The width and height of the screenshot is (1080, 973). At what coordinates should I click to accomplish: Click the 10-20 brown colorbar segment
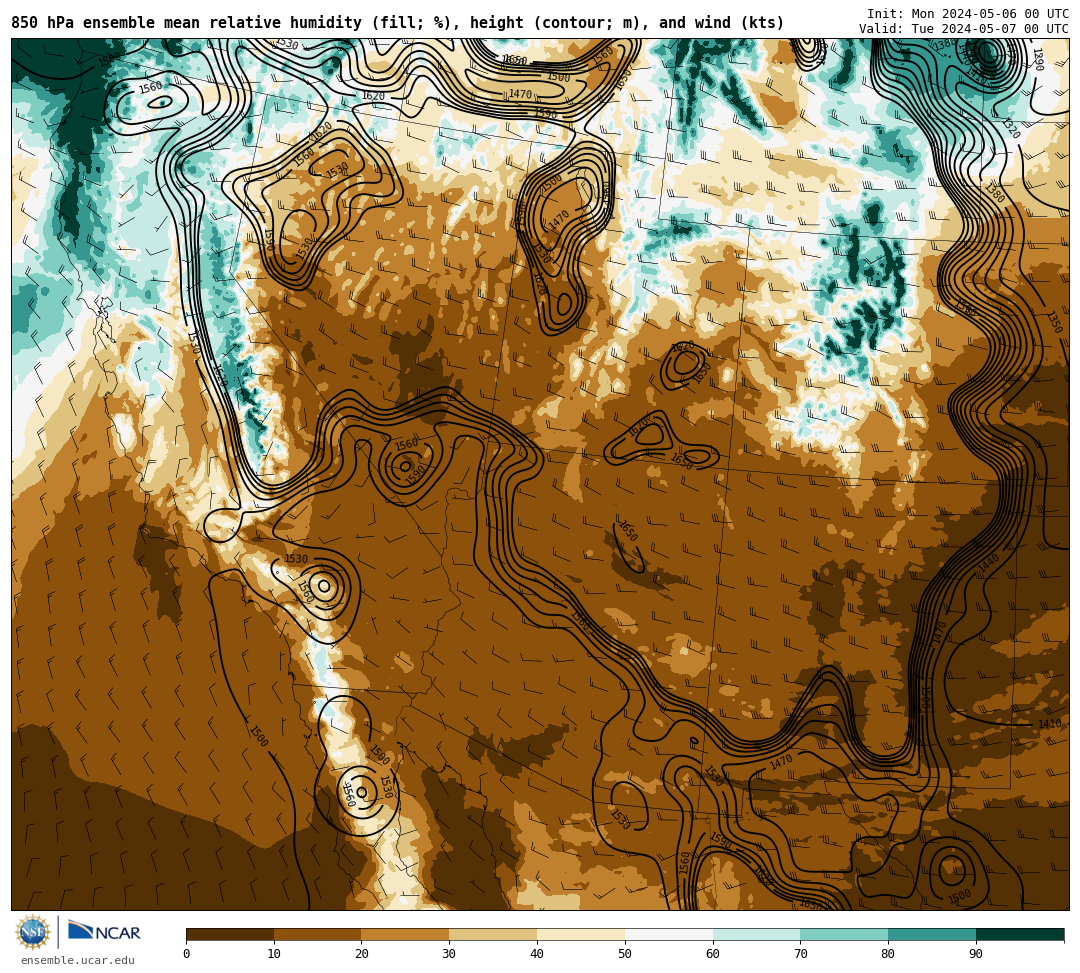click(318, 934)
